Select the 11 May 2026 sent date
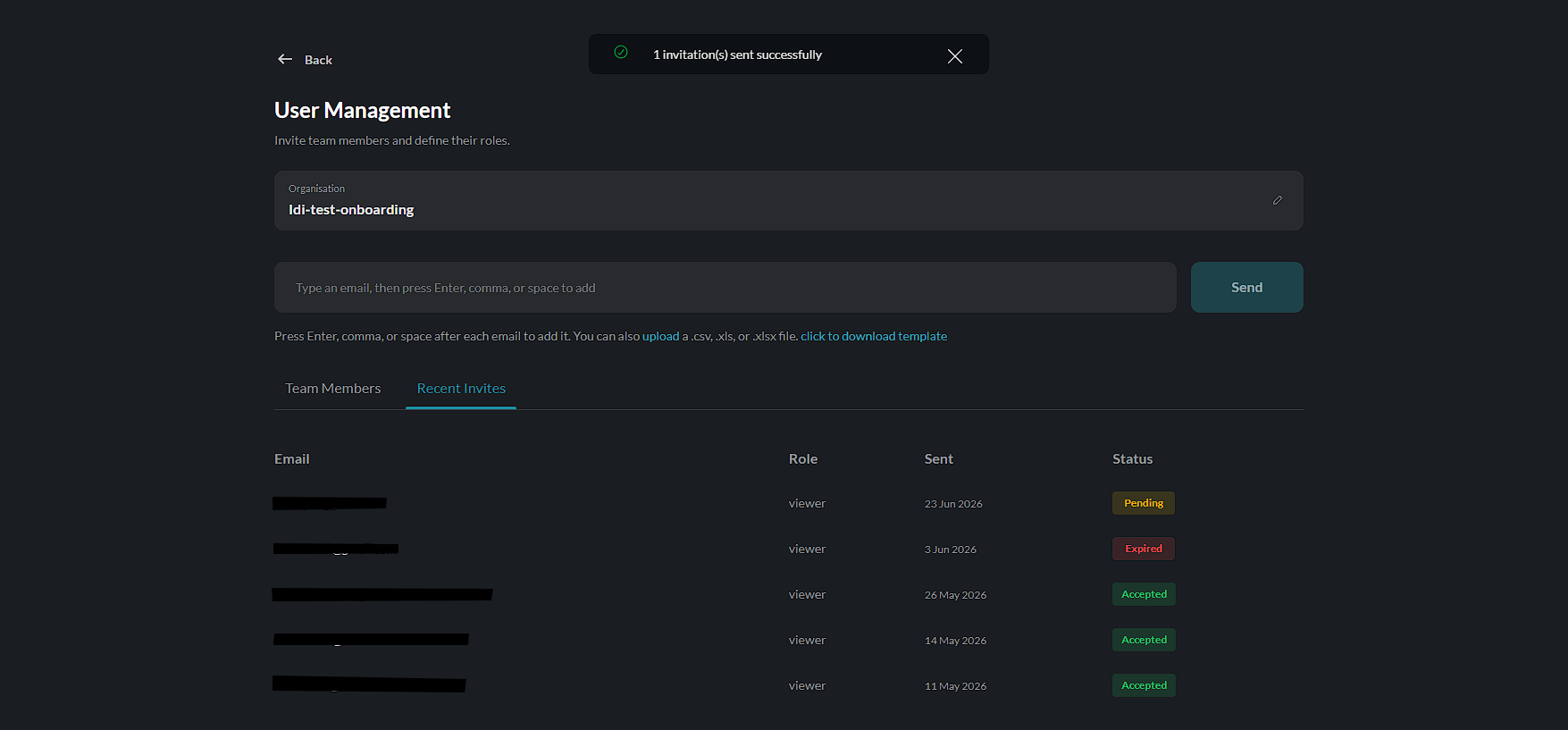The image size is (1568, 730). click(x=955, y=686)
